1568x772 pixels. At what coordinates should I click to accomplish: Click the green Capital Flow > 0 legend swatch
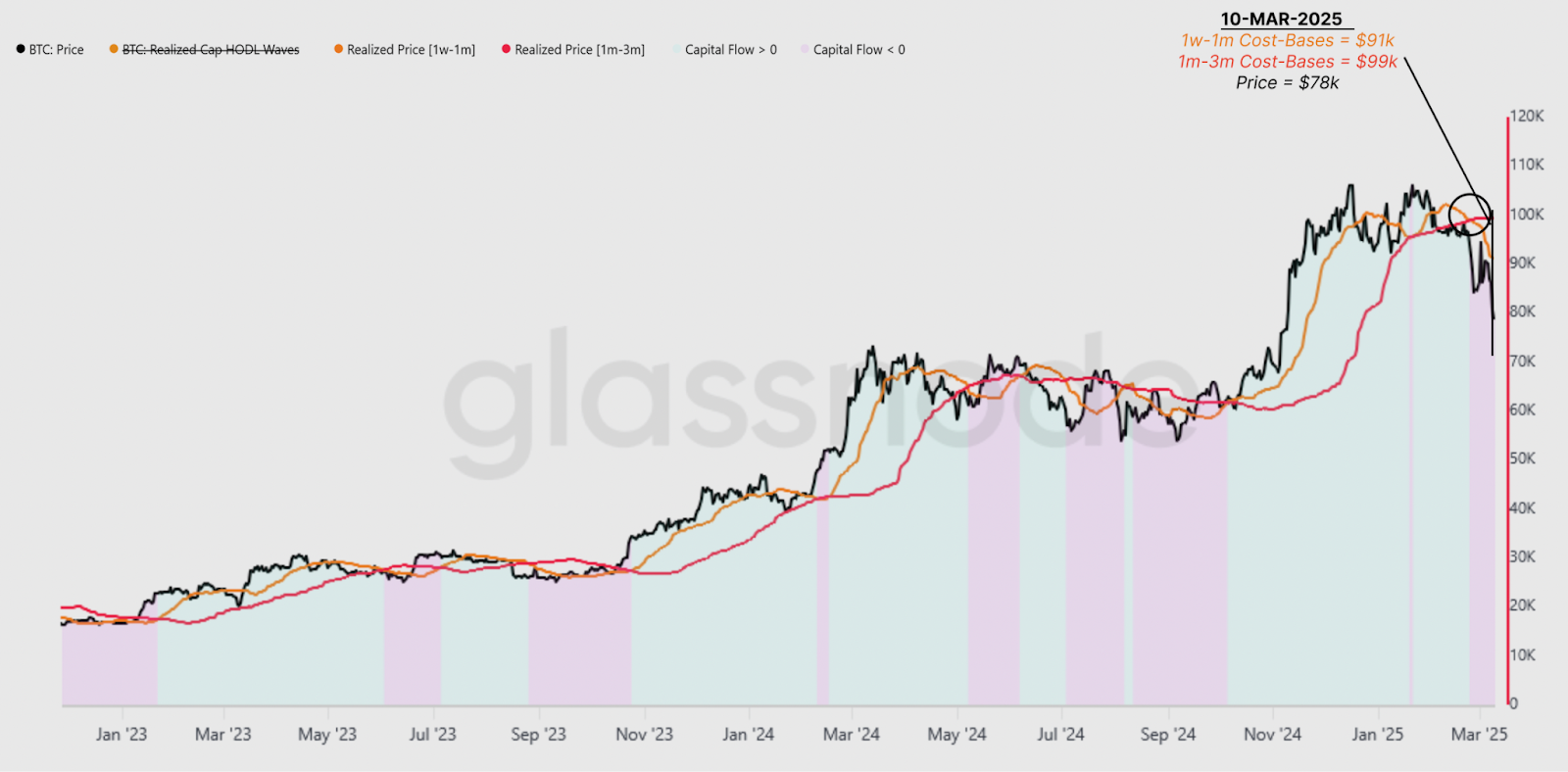[x=676, y=49]
